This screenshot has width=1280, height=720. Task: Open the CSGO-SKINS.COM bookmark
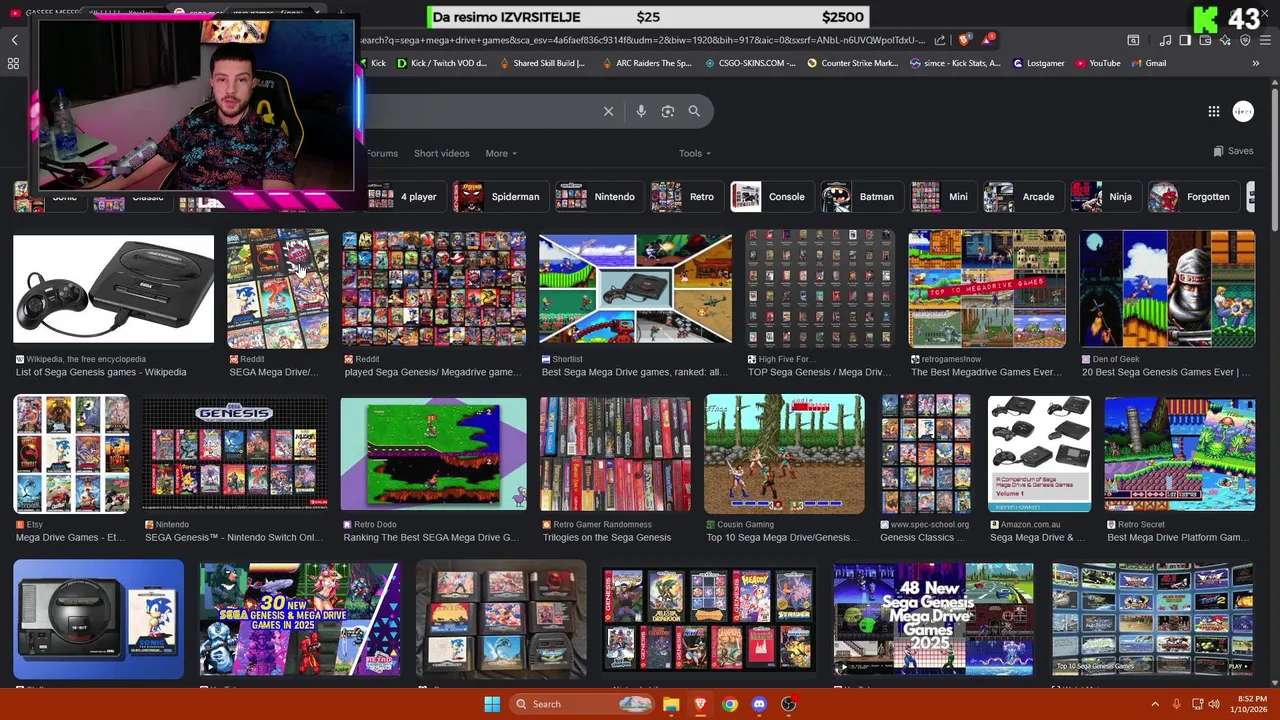(750, 63)
